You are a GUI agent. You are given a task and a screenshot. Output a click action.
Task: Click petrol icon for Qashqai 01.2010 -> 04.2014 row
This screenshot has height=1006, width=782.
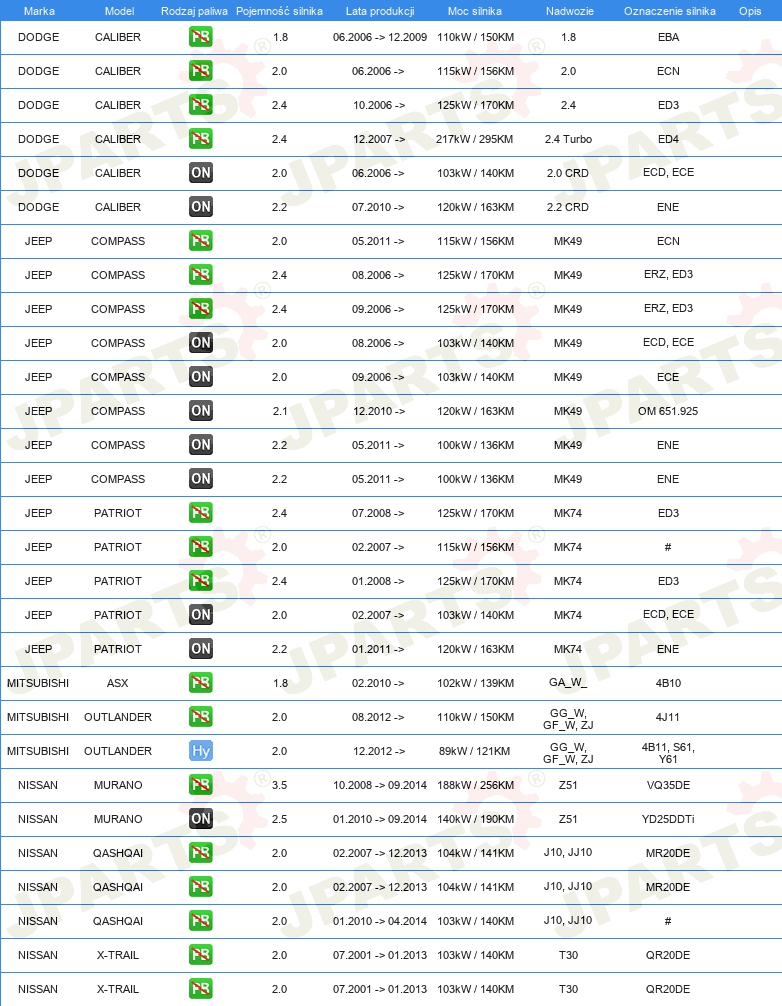(x=201, y=921)
